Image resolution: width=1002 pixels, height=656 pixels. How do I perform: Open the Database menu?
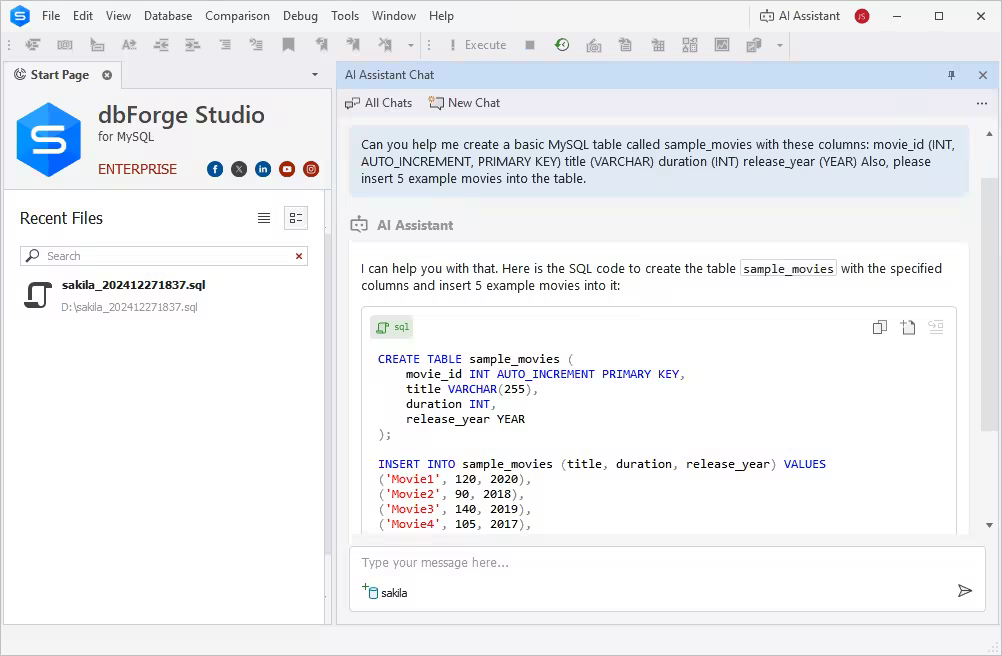[167, 15]
